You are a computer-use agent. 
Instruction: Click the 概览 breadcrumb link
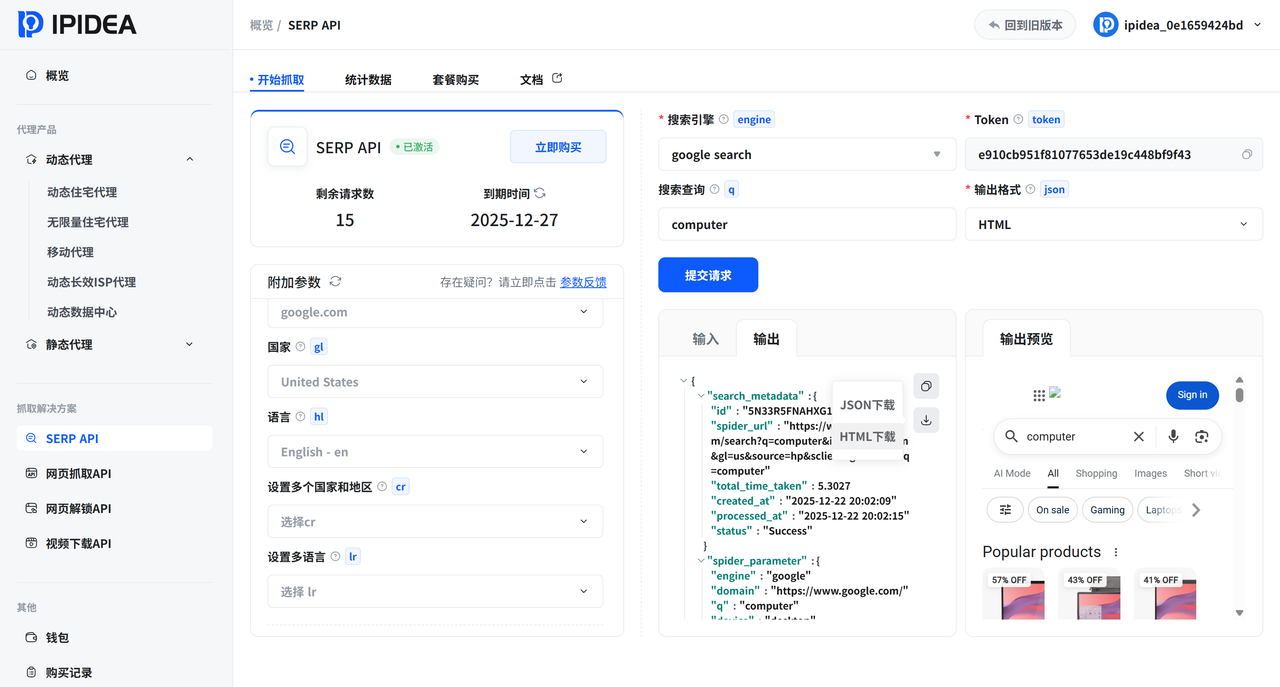pyautogui.click(x=261, y=25)
